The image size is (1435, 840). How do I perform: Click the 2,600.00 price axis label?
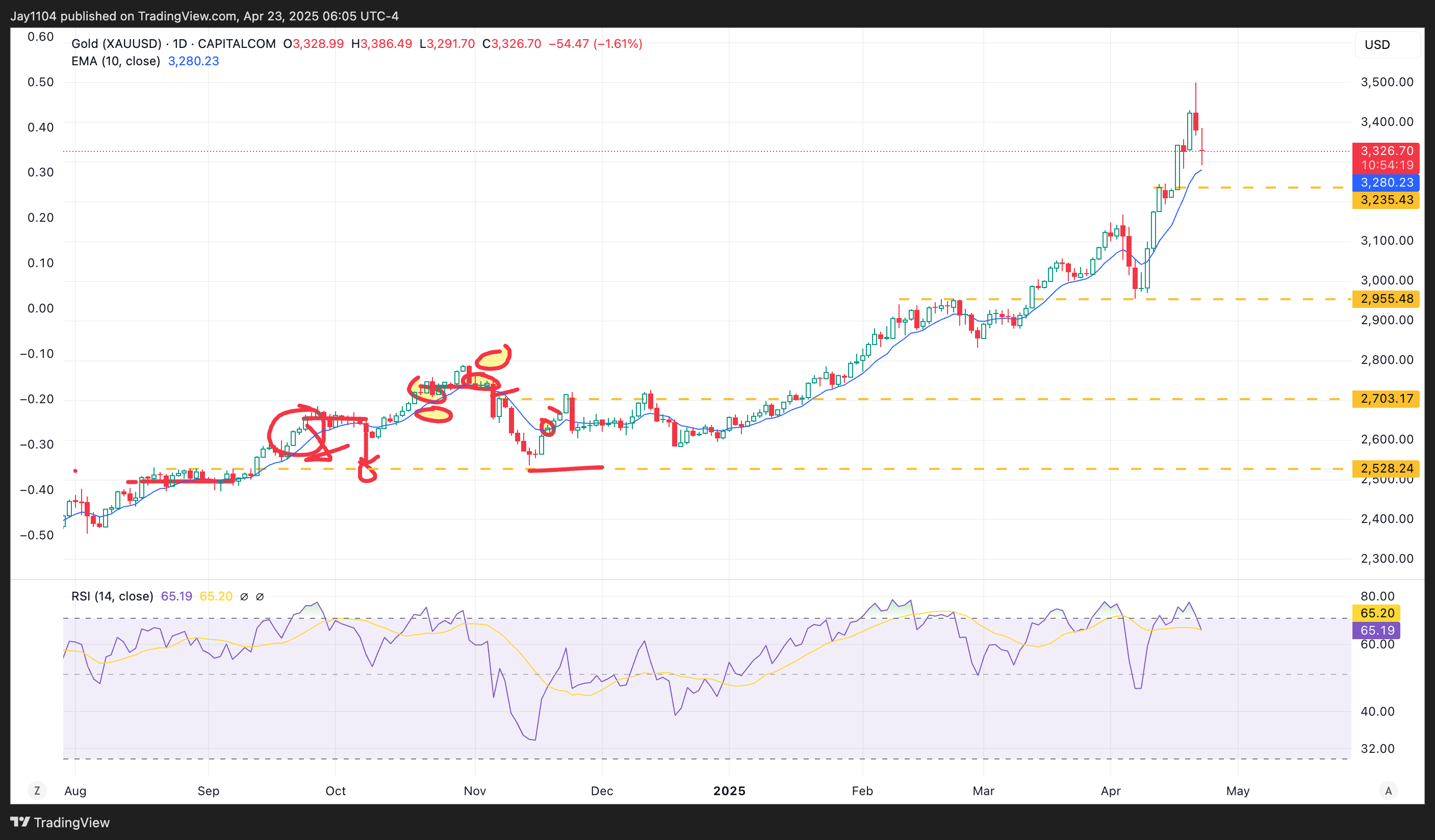[x=1387, y=439]
